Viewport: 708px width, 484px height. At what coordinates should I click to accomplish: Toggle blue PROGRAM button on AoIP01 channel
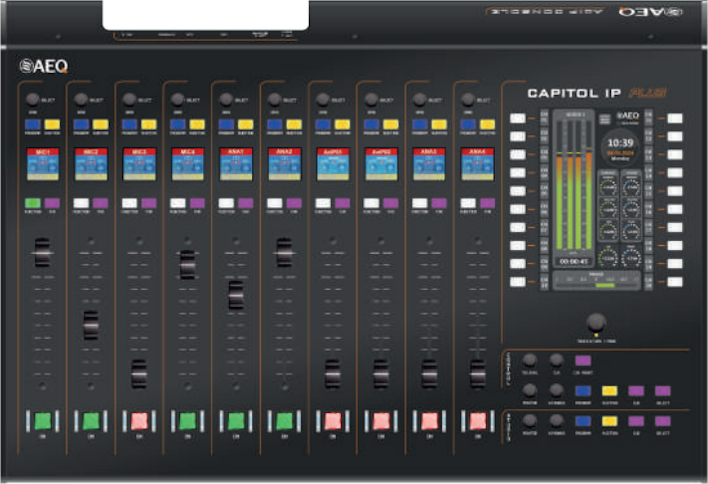click(323, 125)
